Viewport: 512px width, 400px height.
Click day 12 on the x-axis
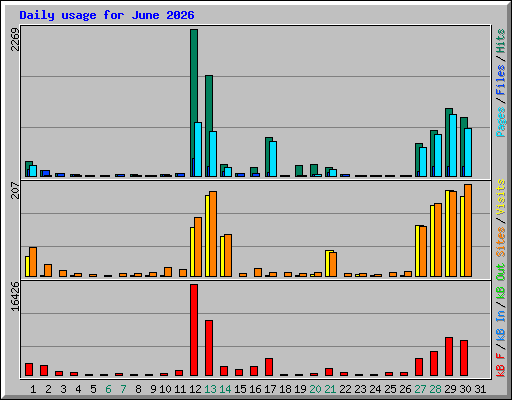(x=195, y=389)
